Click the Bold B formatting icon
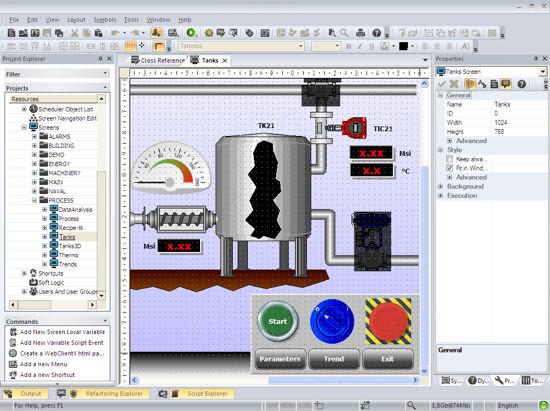 click(349, 46)
